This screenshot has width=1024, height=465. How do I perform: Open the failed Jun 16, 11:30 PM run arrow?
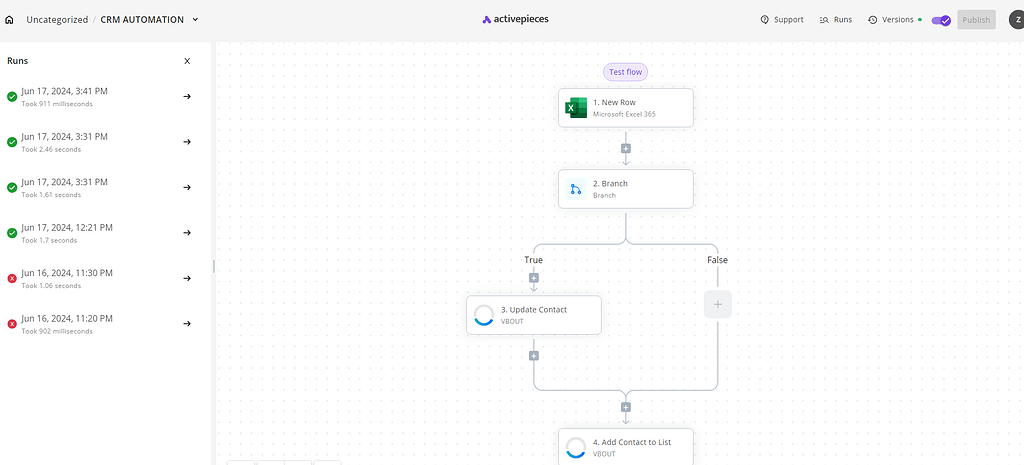point(187,278)
